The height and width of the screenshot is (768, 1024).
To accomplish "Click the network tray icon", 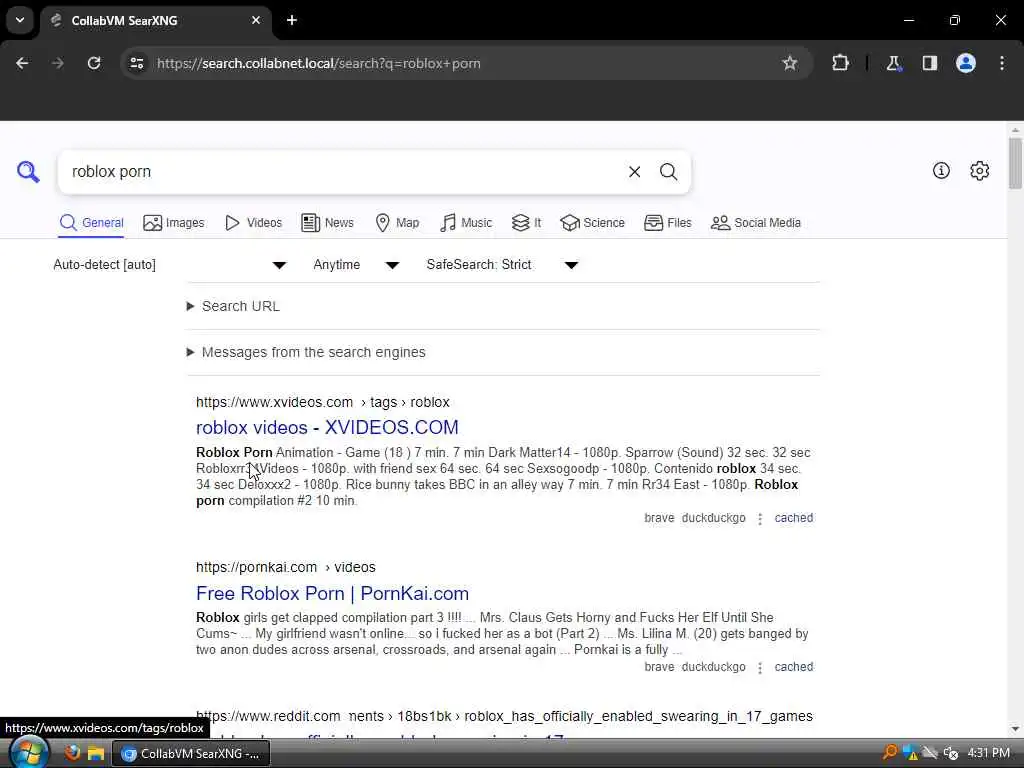I will coord(930,753).
